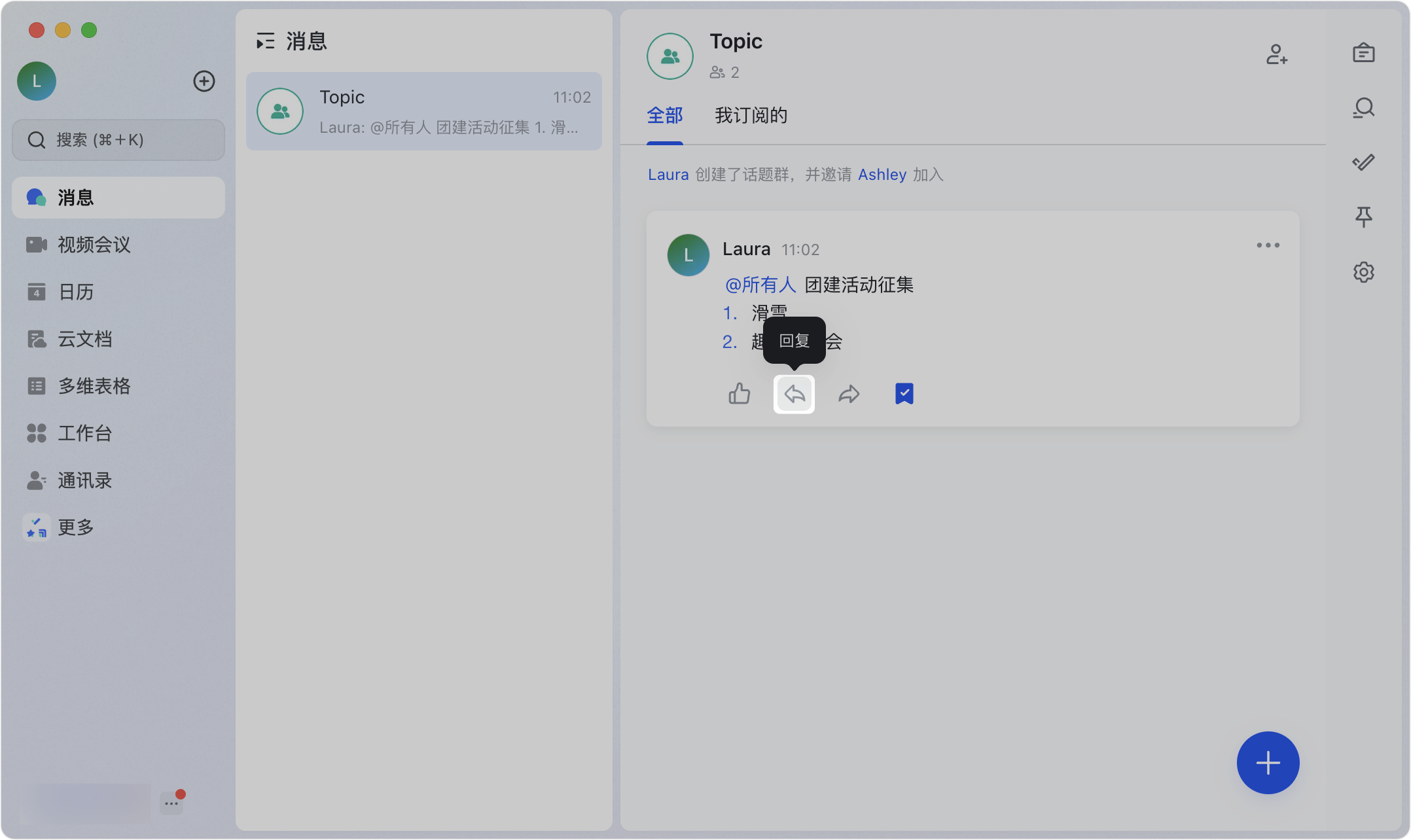Switch to 我订阅的 tab
Screen dimensions: 1411x840
click(751, 116)
